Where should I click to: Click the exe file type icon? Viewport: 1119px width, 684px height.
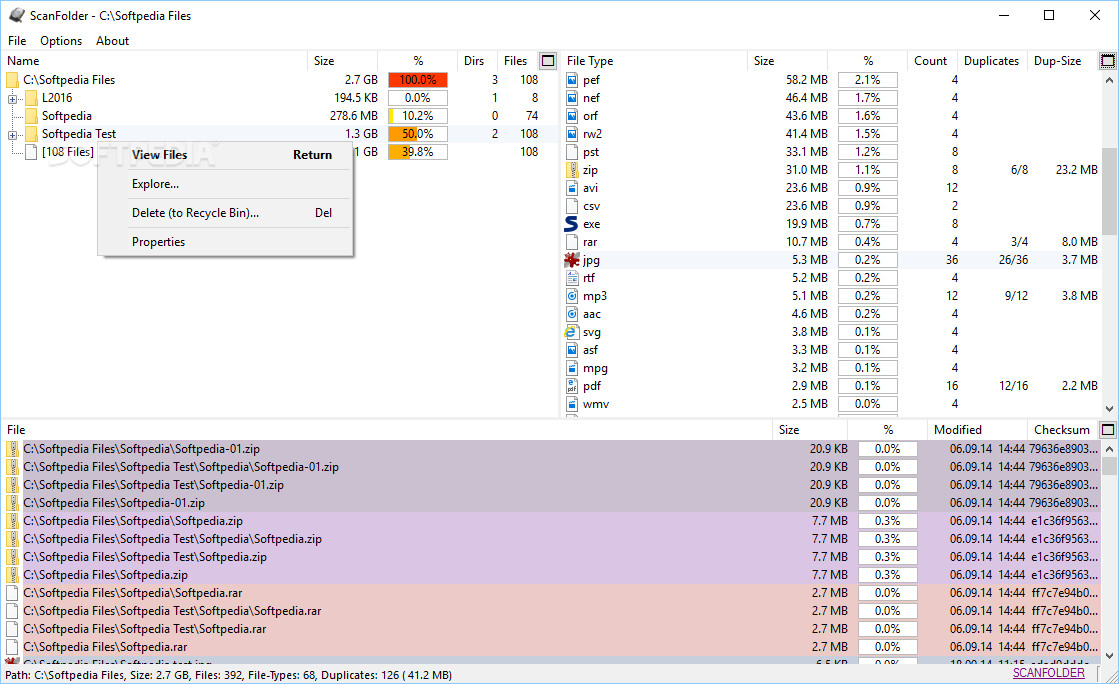coord(571,223)
